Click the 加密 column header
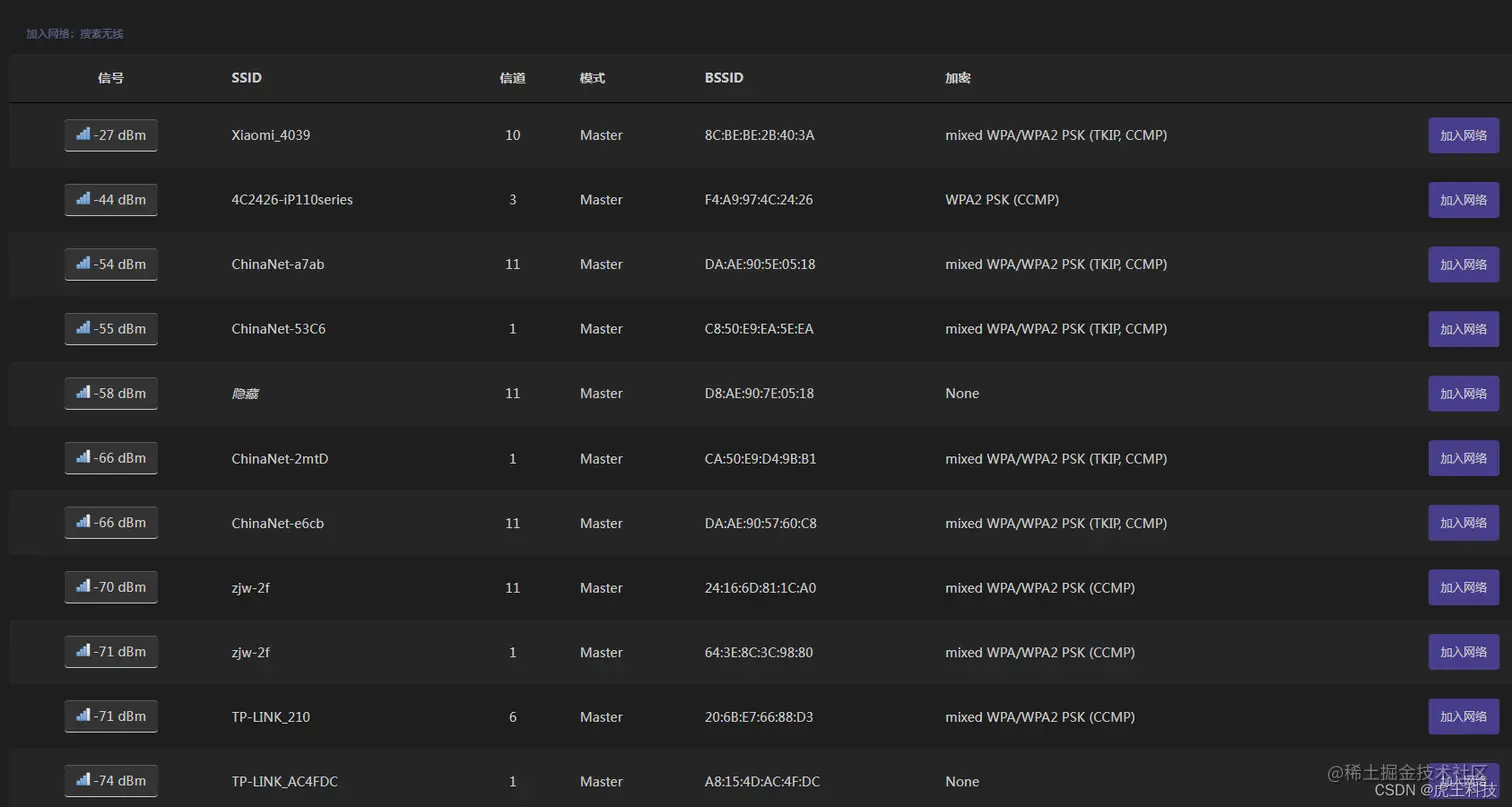 958,78
